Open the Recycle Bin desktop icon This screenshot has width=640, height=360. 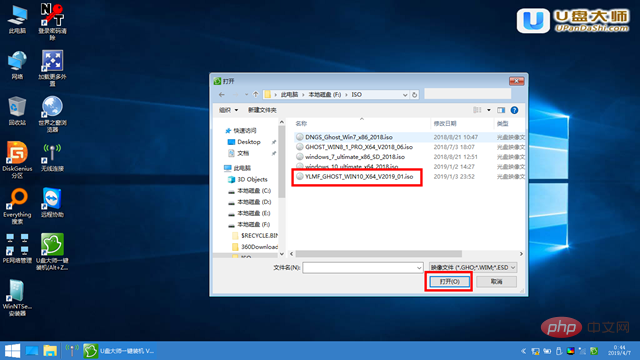pos(17,111)
